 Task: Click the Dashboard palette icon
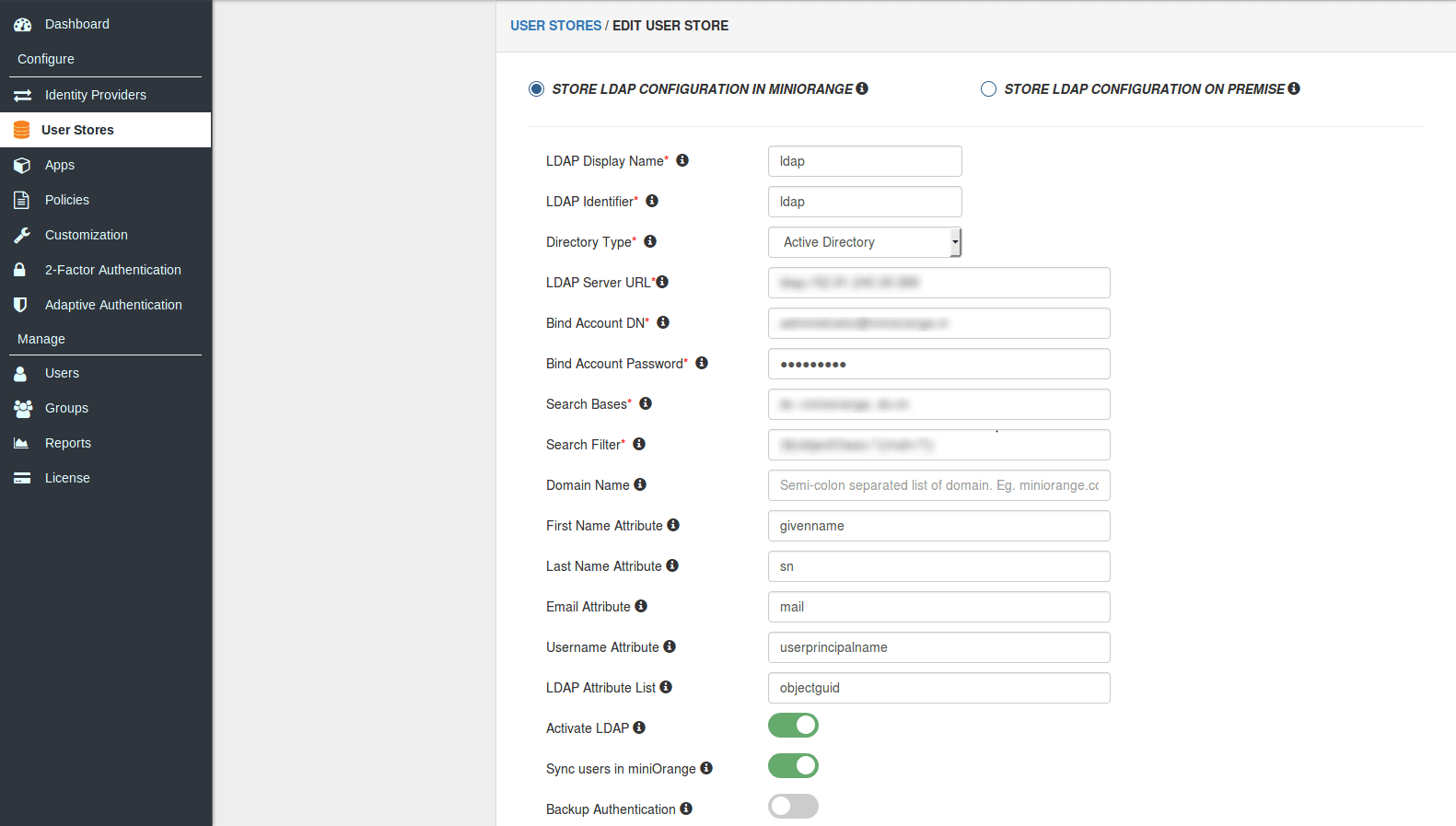coord(22,25)
